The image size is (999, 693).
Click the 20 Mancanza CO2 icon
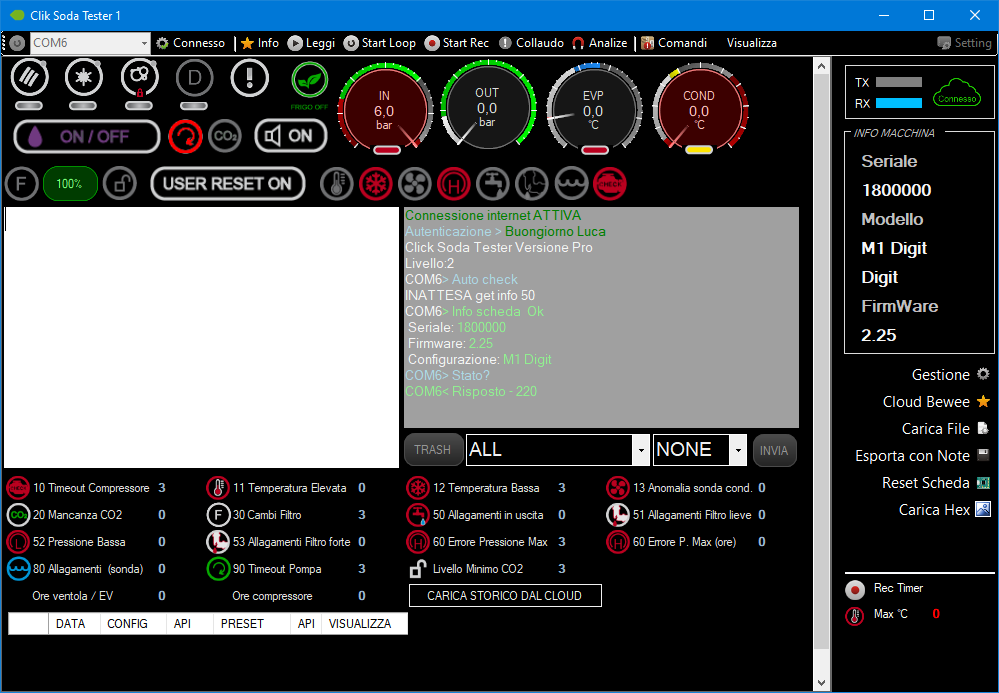tap(18, 515)
